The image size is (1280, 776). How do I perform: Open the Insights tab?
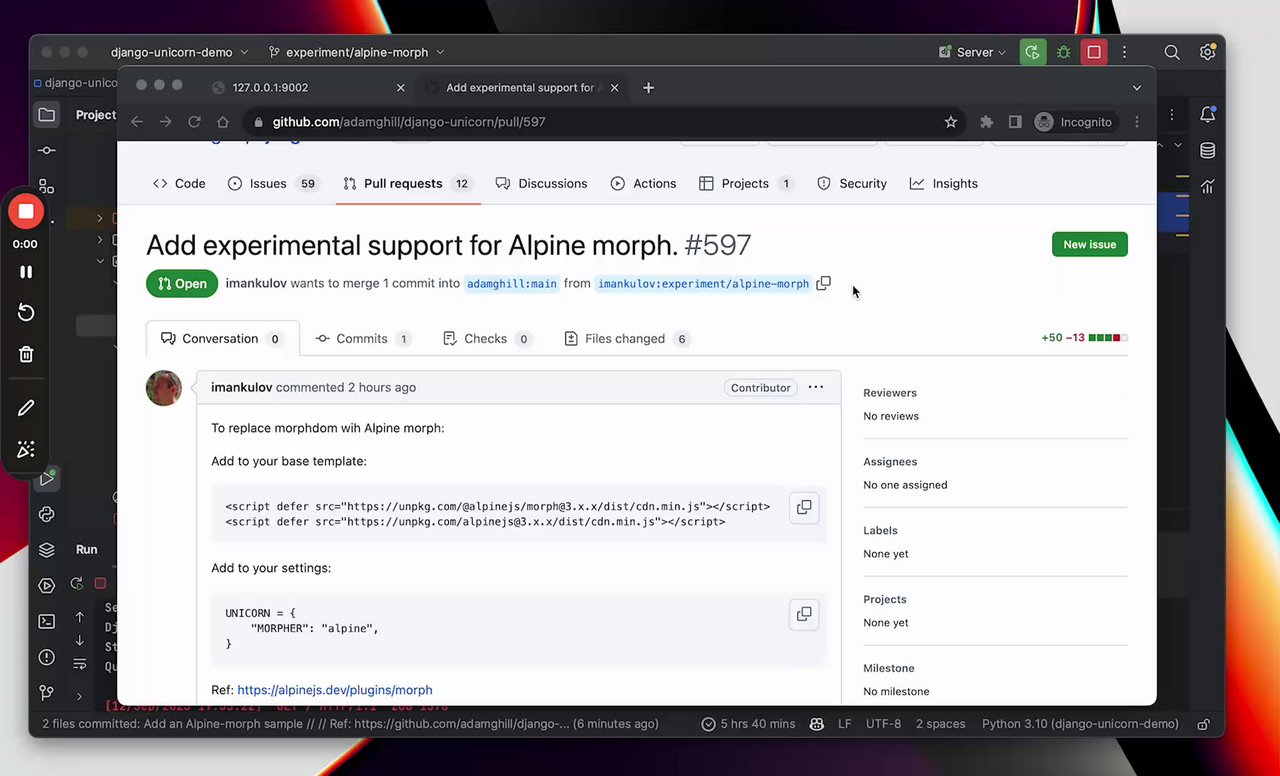click(x=944, y=184)
